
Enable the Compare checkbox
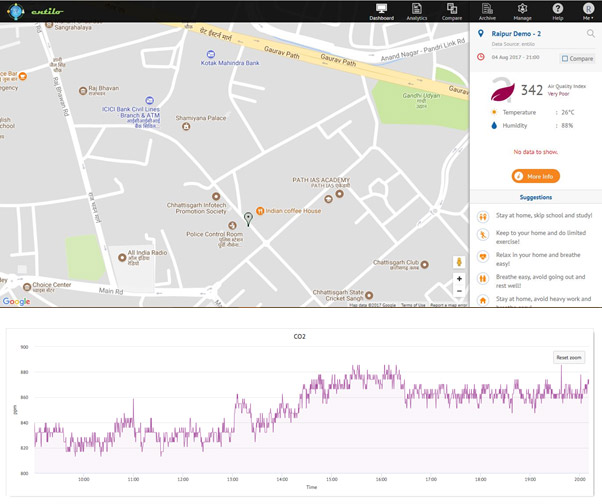[565, 59]
